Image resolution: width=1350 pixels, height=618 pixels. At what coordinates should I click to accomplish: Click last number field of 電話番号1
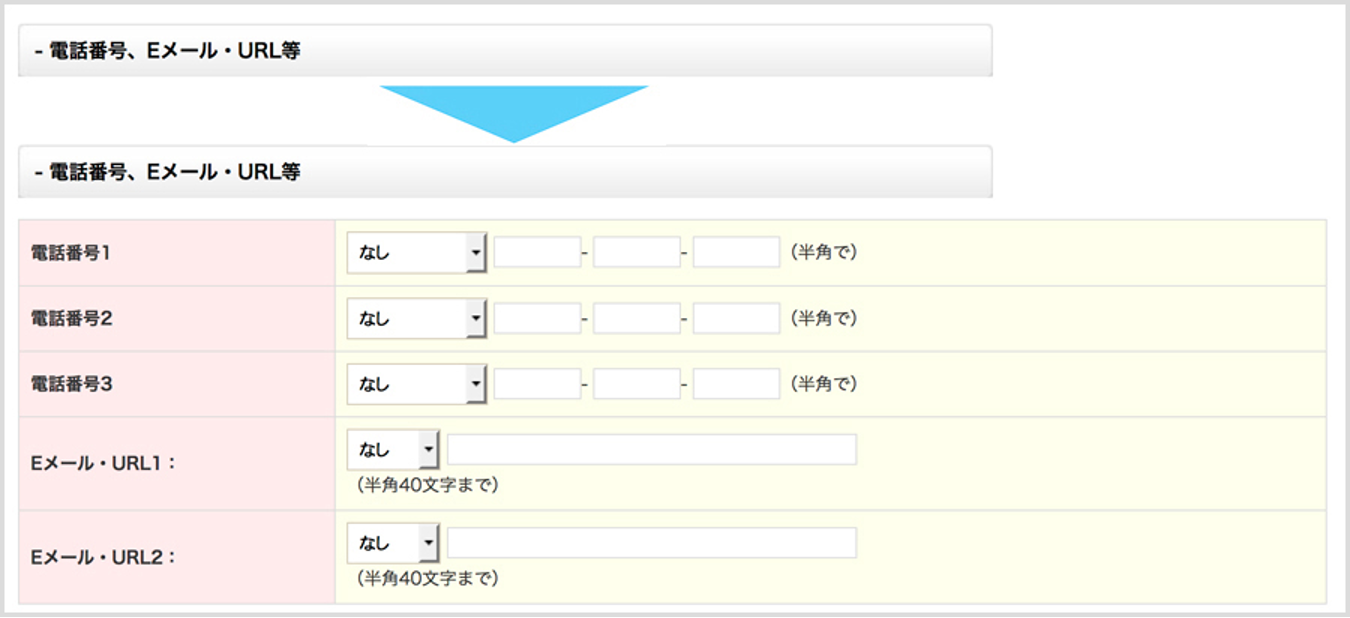point(736,253)
